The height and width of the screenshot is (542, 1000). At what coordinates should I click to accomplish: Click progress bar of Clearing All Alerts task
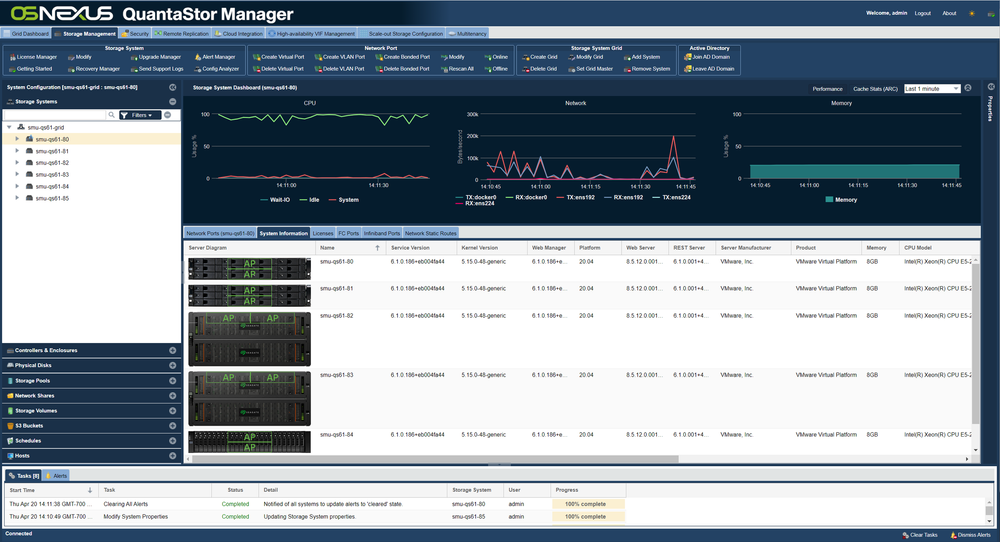point(588,504)
